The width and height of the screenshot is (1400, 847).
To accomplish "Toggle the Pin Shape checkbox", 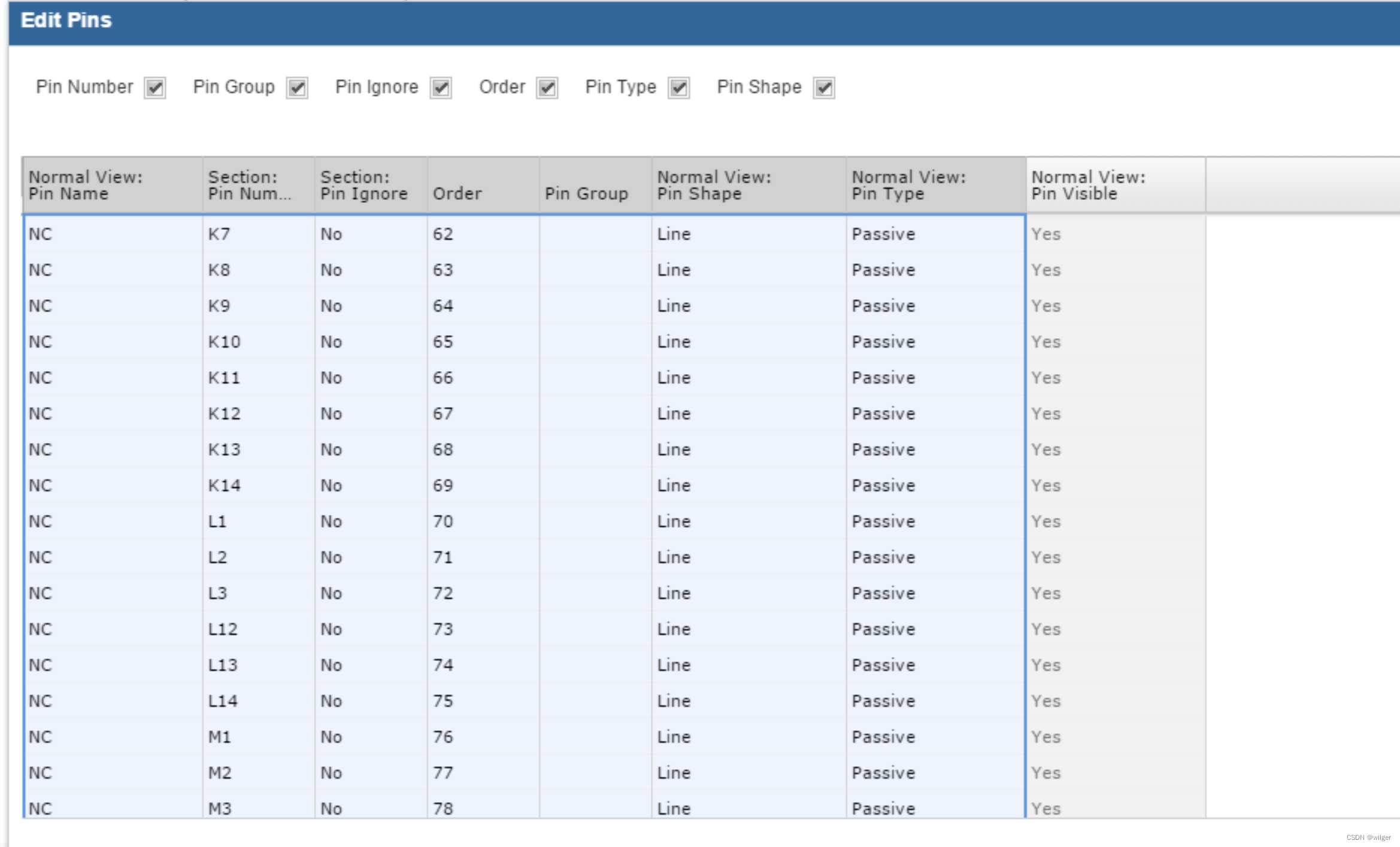I will point(824,88).
